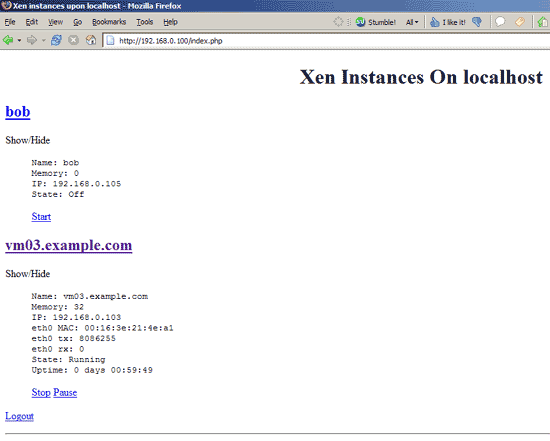Go back with the green Back arrow

click(x=8, y=40)
